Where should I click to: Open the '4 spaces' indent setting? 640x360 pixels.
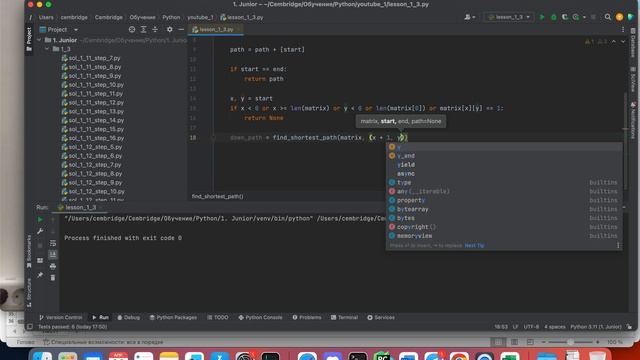click(x=555, y=327)
